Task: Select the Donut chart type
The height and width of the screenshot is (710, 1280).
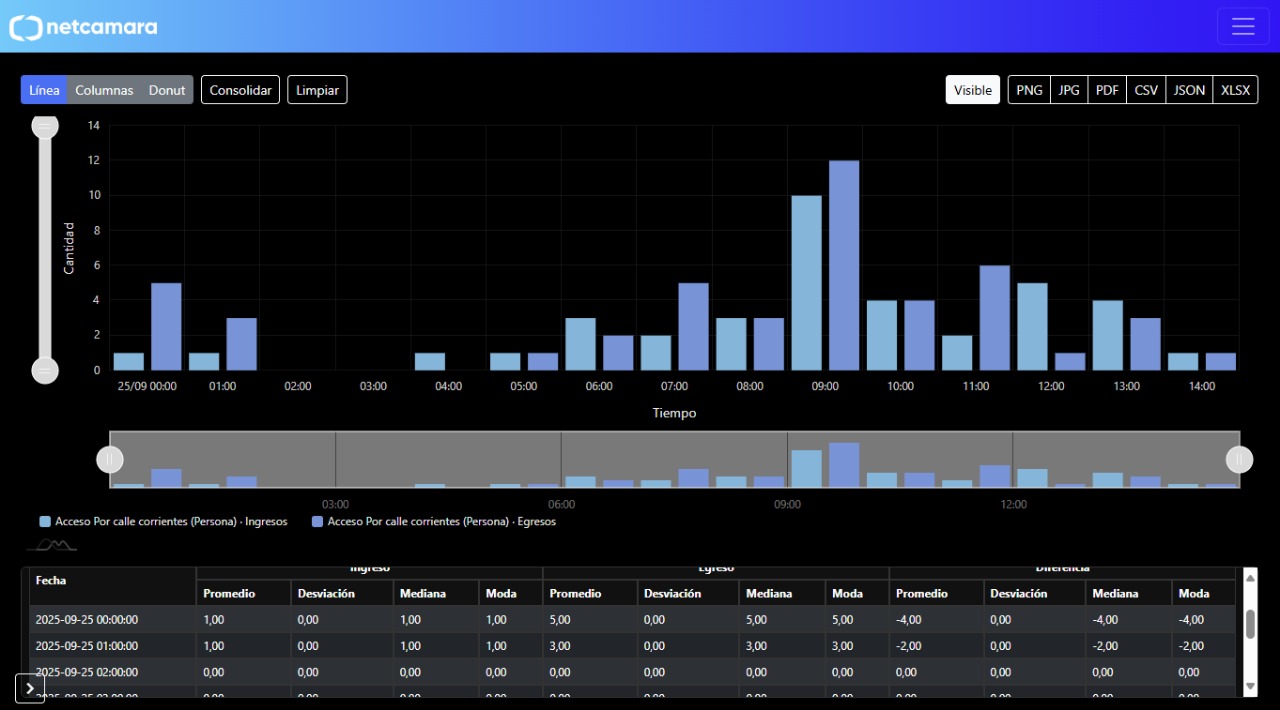Action: point(167,90)
